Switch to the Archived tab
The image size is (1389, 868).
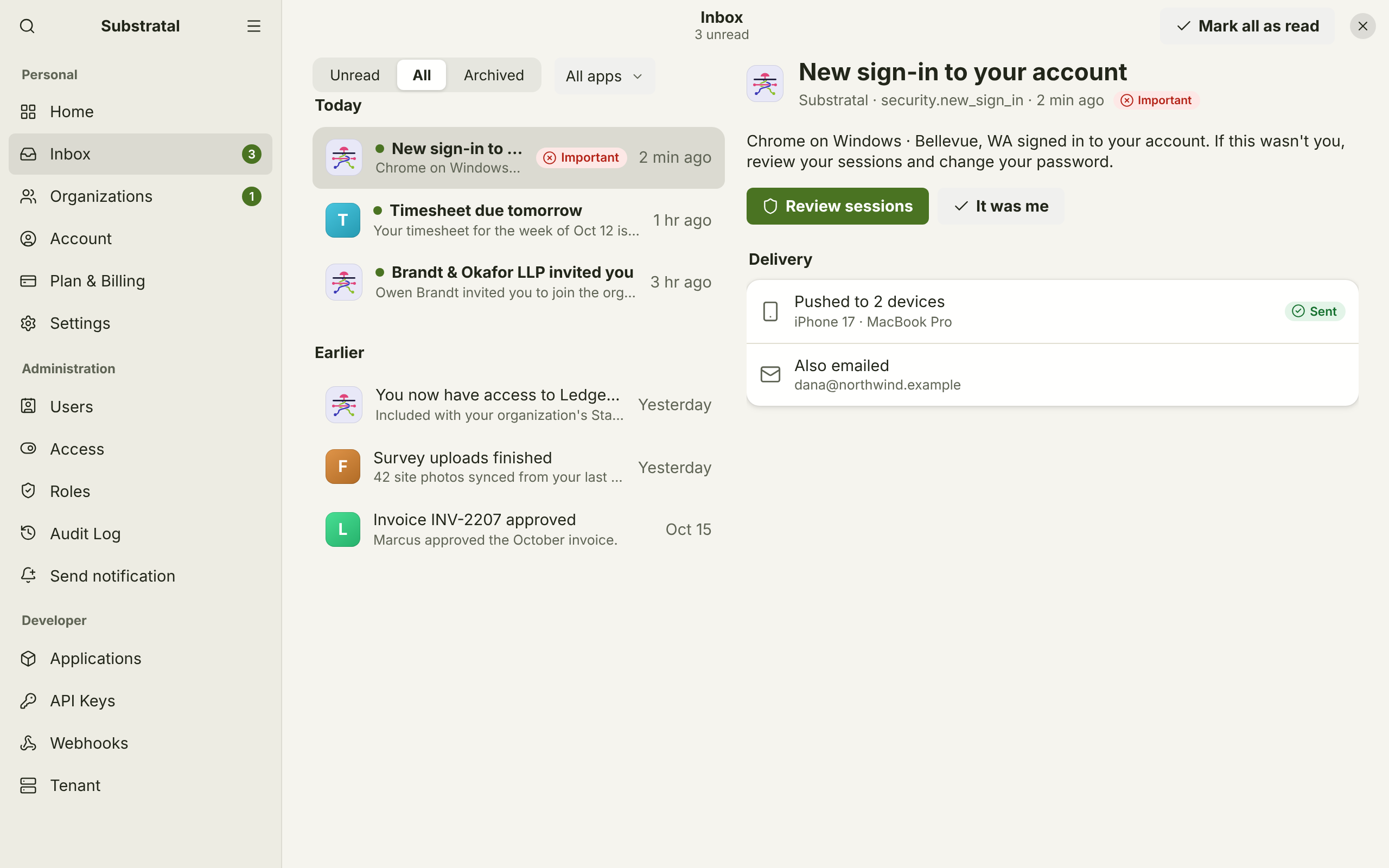click(494, 75)
